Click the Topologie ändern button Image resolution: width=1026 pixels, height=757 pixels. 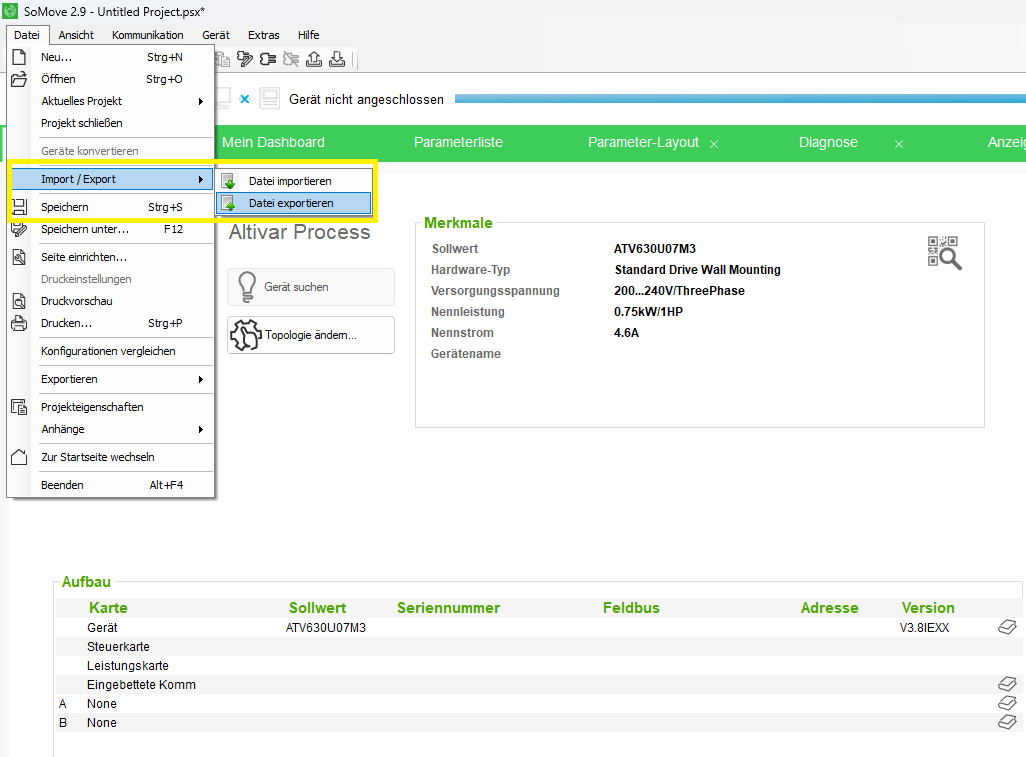point(311,335)
